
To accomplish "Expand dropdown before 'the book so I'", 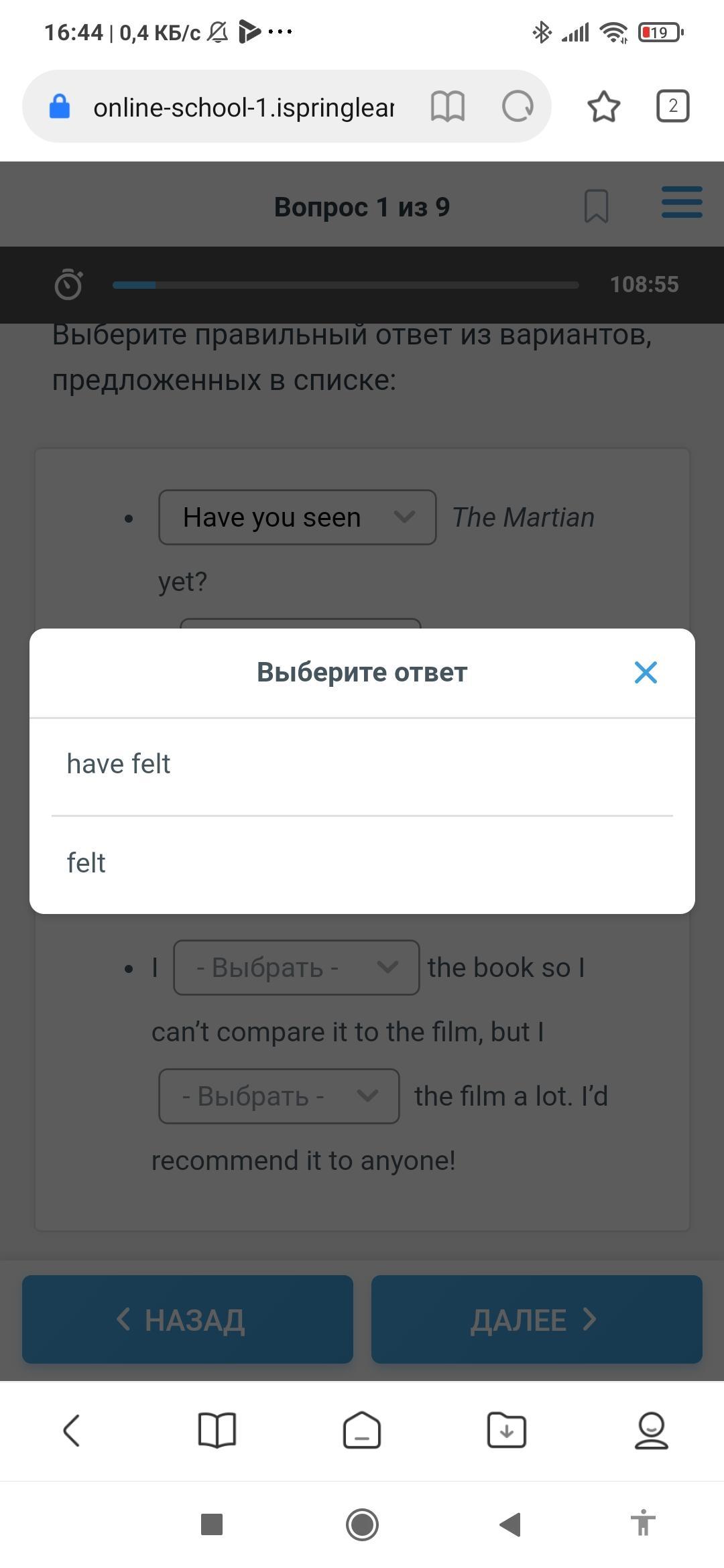I will (296, 968).
